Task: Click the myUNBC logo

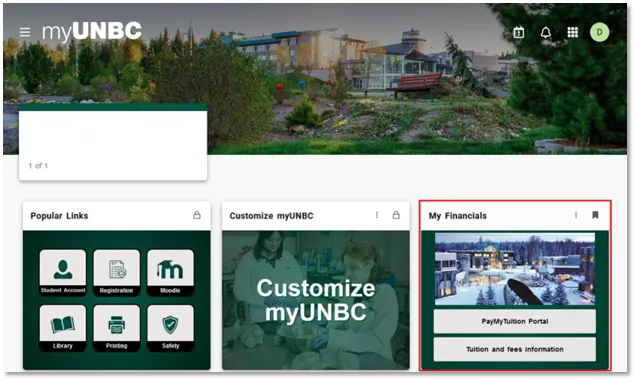Action: 92,32
